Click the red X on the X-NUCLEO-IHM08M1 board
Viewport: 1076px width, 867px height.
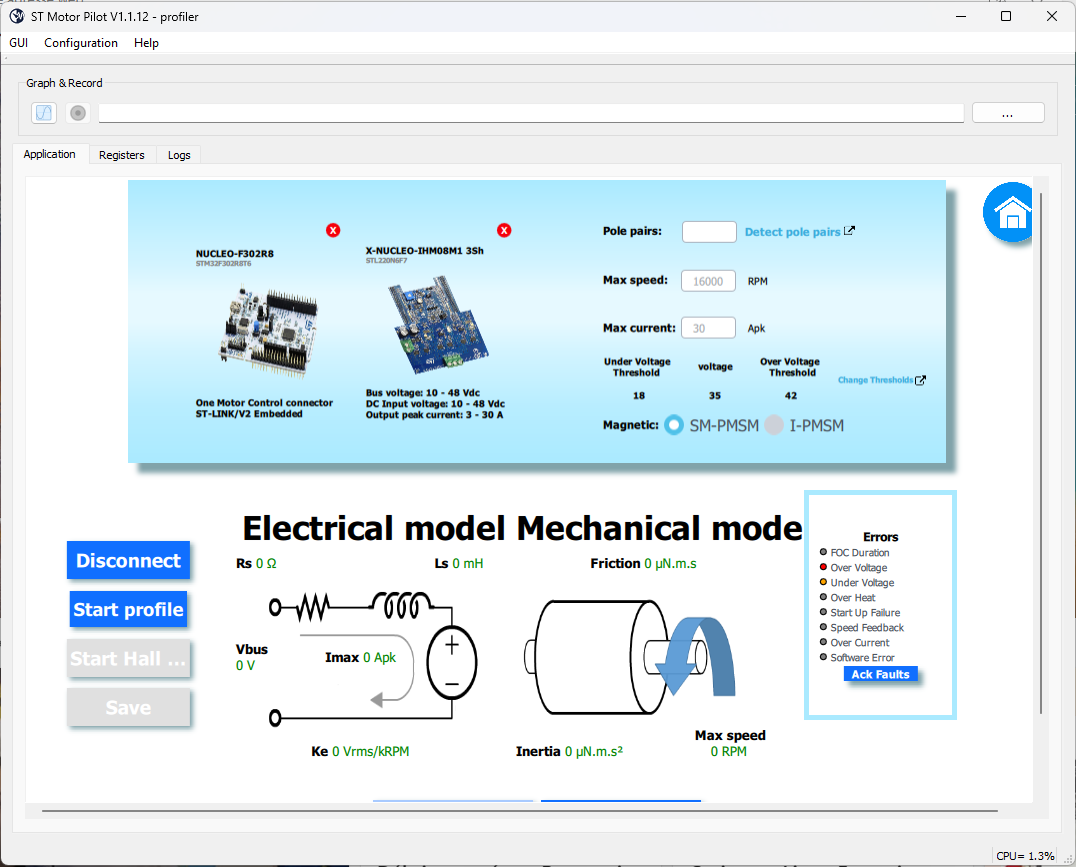click(x=504, y=230)
